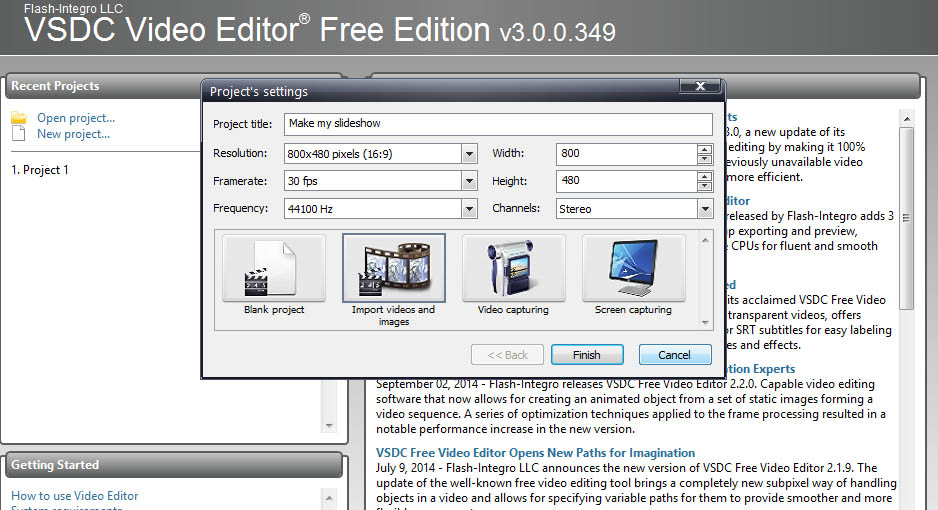Click the news panel scrollbar thumb
Viewport: 938px width, 510px height.
point(907,218)
